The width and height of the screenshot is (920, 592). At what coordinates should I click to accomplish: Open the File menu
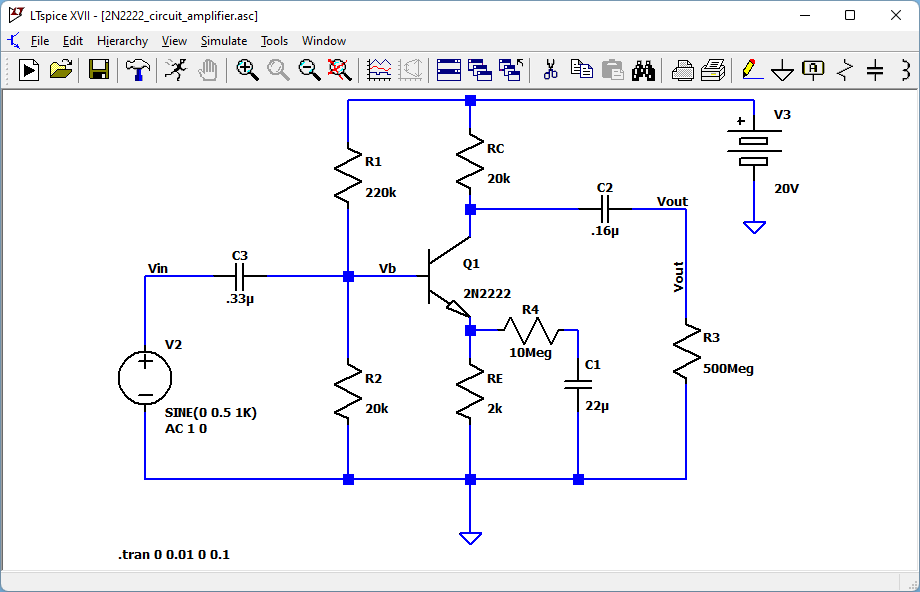tap(40, 41)
